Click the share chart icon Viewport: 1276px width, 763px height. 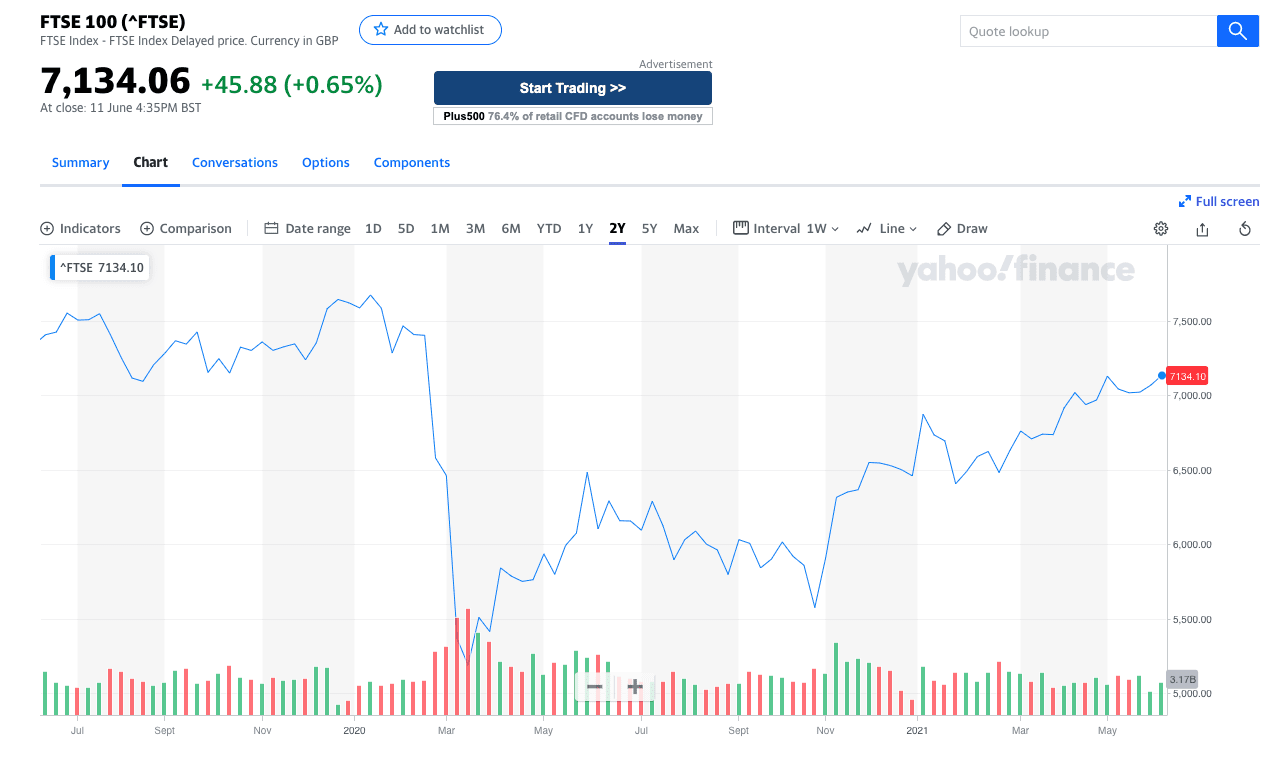coord(1203,229)
